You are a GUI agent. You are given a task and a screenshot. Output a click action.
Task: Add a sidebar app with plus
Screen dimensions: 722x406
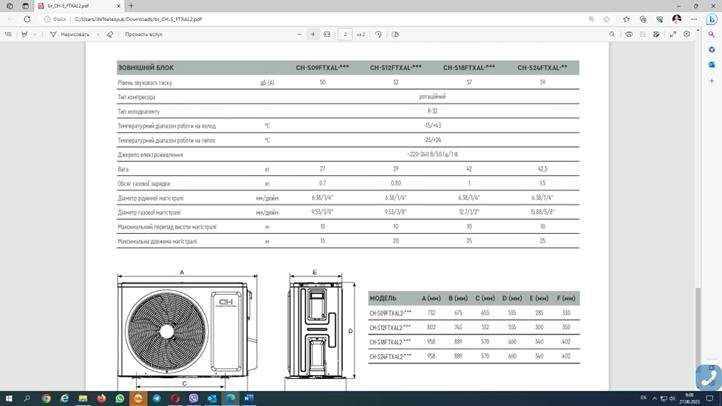click(x=712, y=81)
